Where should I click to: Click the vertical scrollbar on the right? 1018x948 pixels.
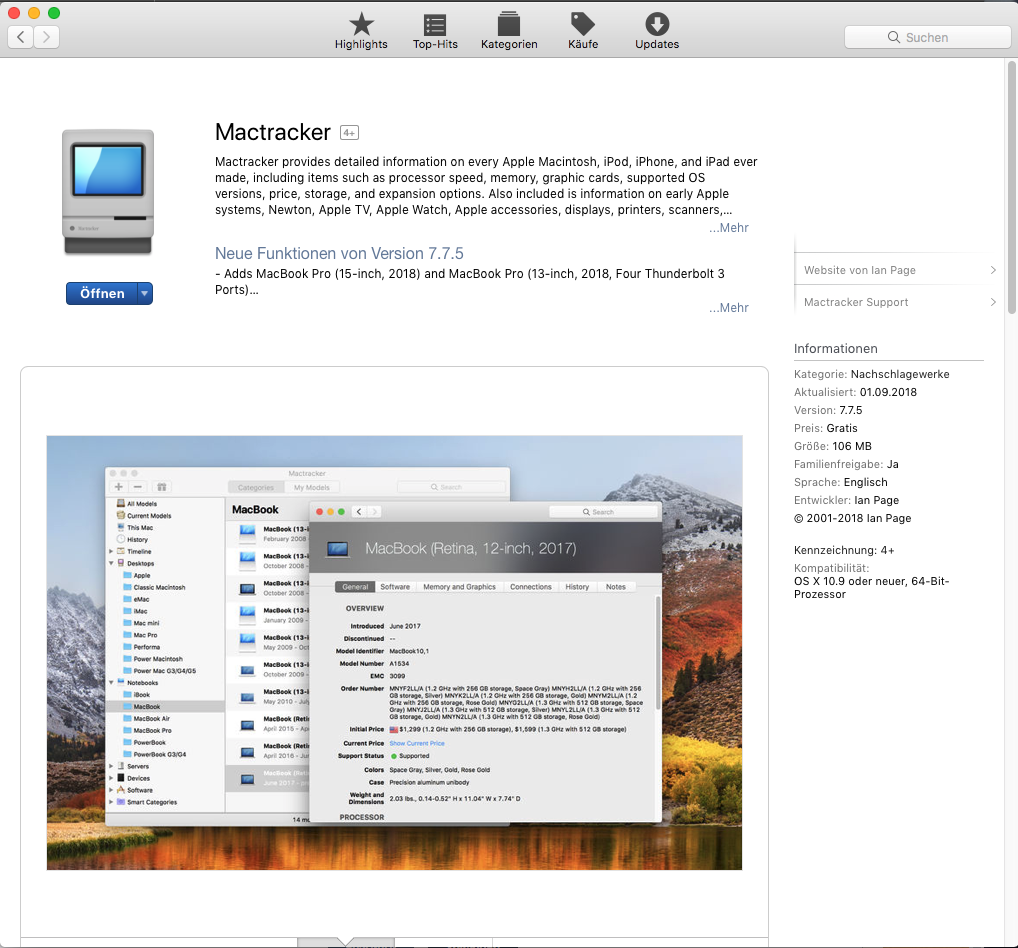point(1012,188)
